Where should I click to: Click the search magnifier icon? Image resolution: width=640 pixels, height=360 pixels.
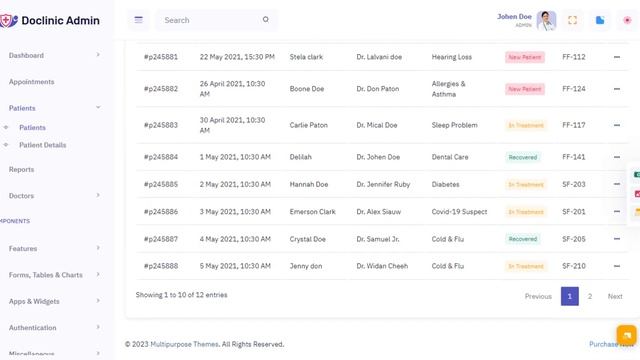(x=266, y=20)
